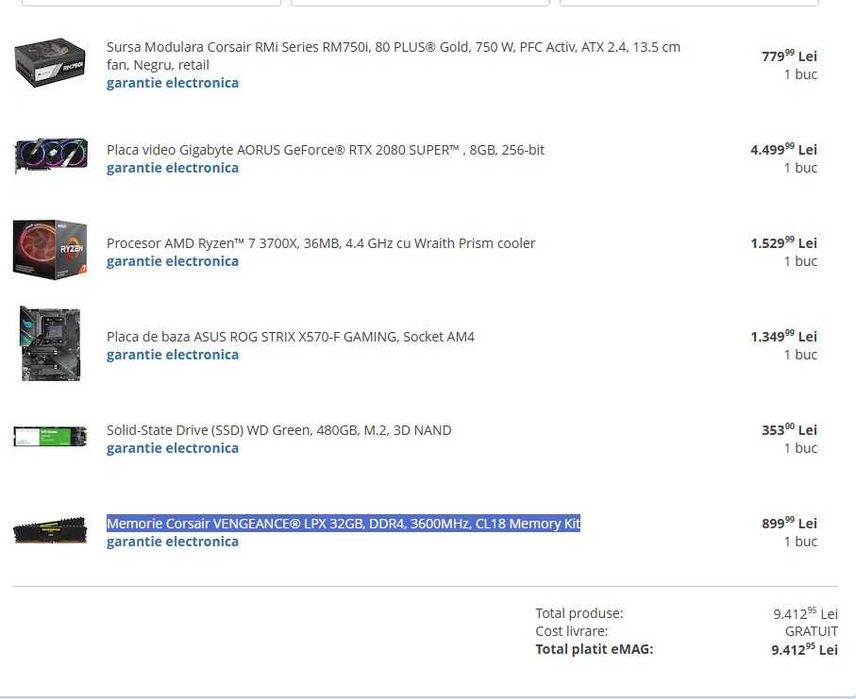Open the Placa de baza ASUS ROG title
Screen dimensions: 856x699
290,337
